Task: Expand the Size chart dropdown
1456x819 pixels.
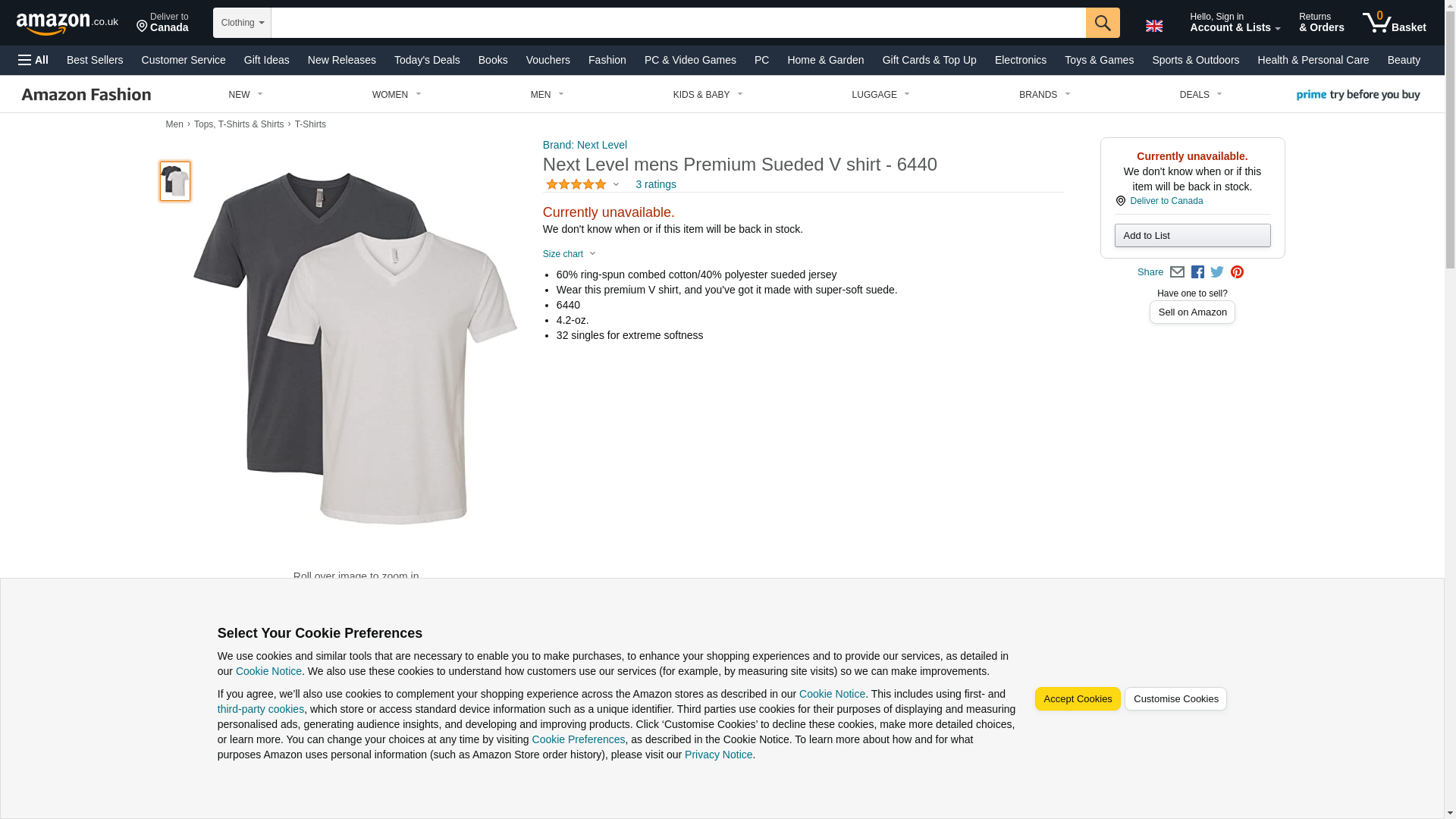Action: point(570,254)
